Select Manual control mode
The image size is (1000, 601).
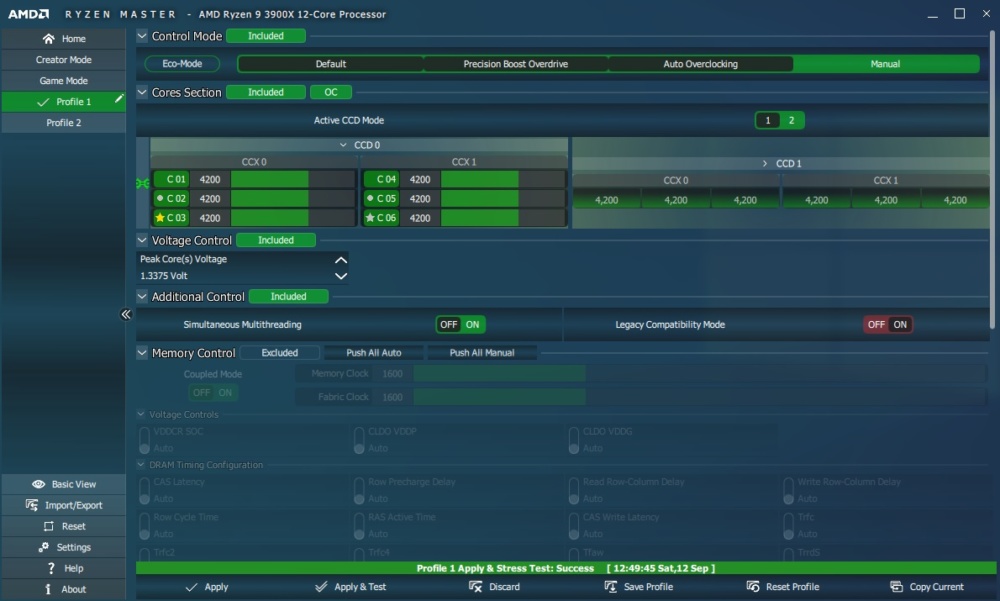[885, 64]
